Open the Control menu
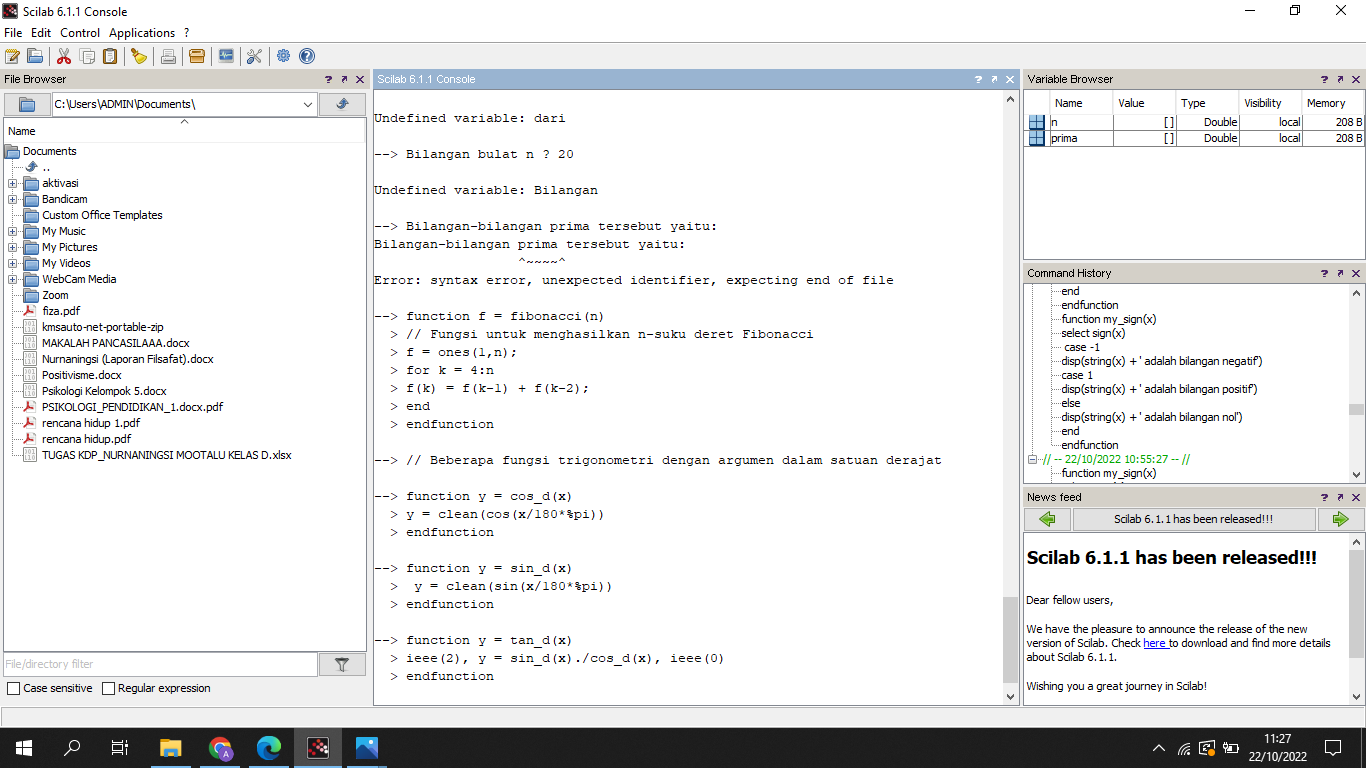 (x=80, y=33)
